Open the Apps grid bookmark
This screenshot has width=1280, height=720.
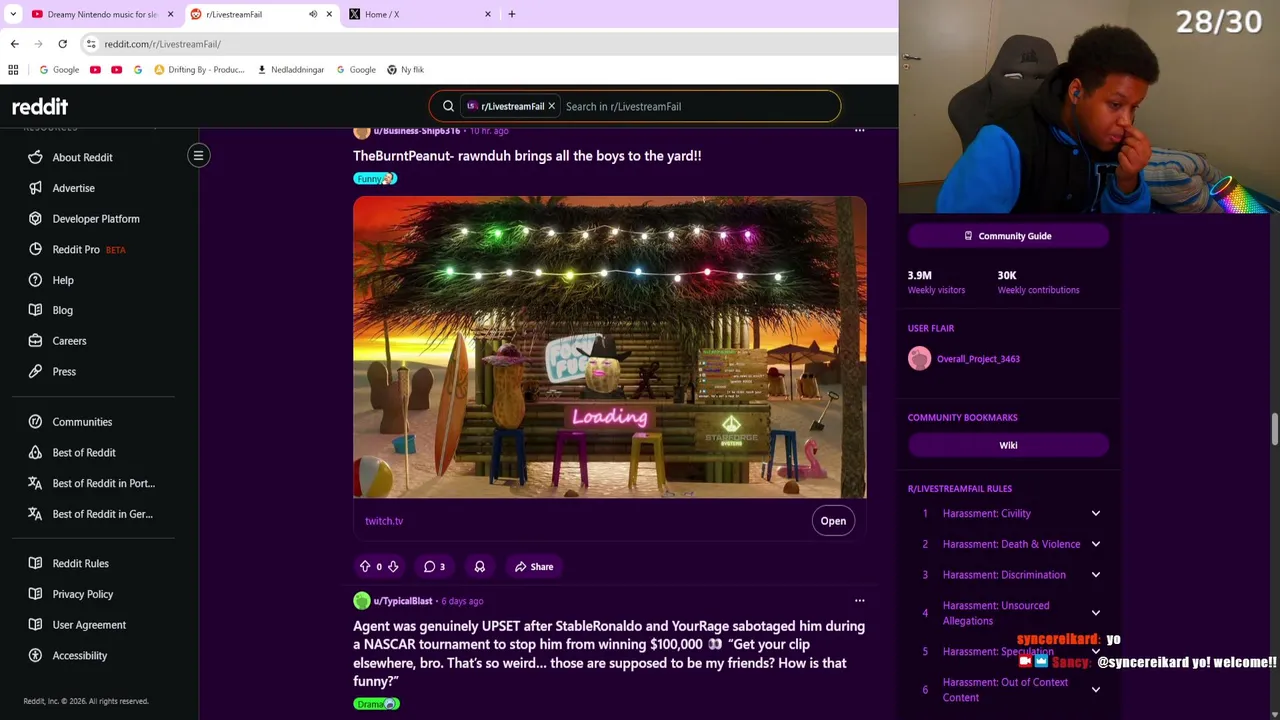(13, 70)
